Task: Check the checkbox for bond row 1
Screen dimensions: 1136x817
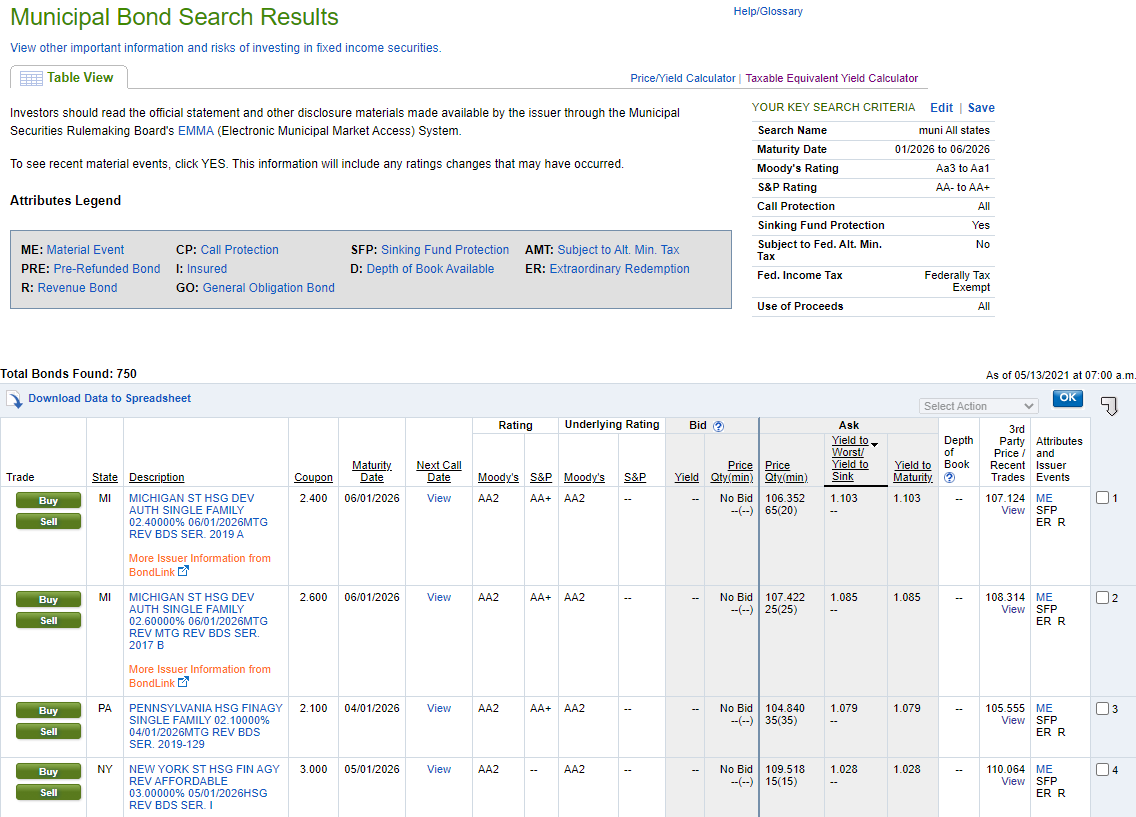Action: pyautogui.click(x=1103, y=498)
